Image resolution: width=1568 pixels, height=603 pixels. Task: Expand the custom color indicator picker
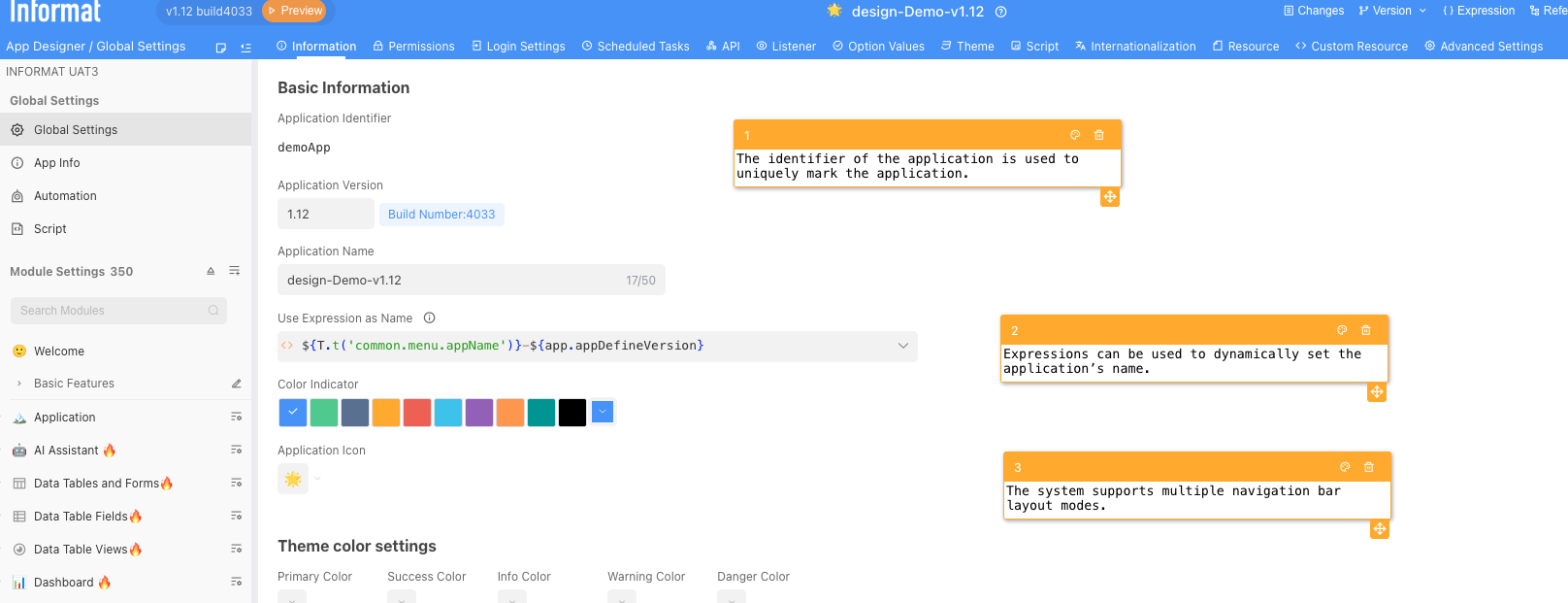[x=603, y=412]
